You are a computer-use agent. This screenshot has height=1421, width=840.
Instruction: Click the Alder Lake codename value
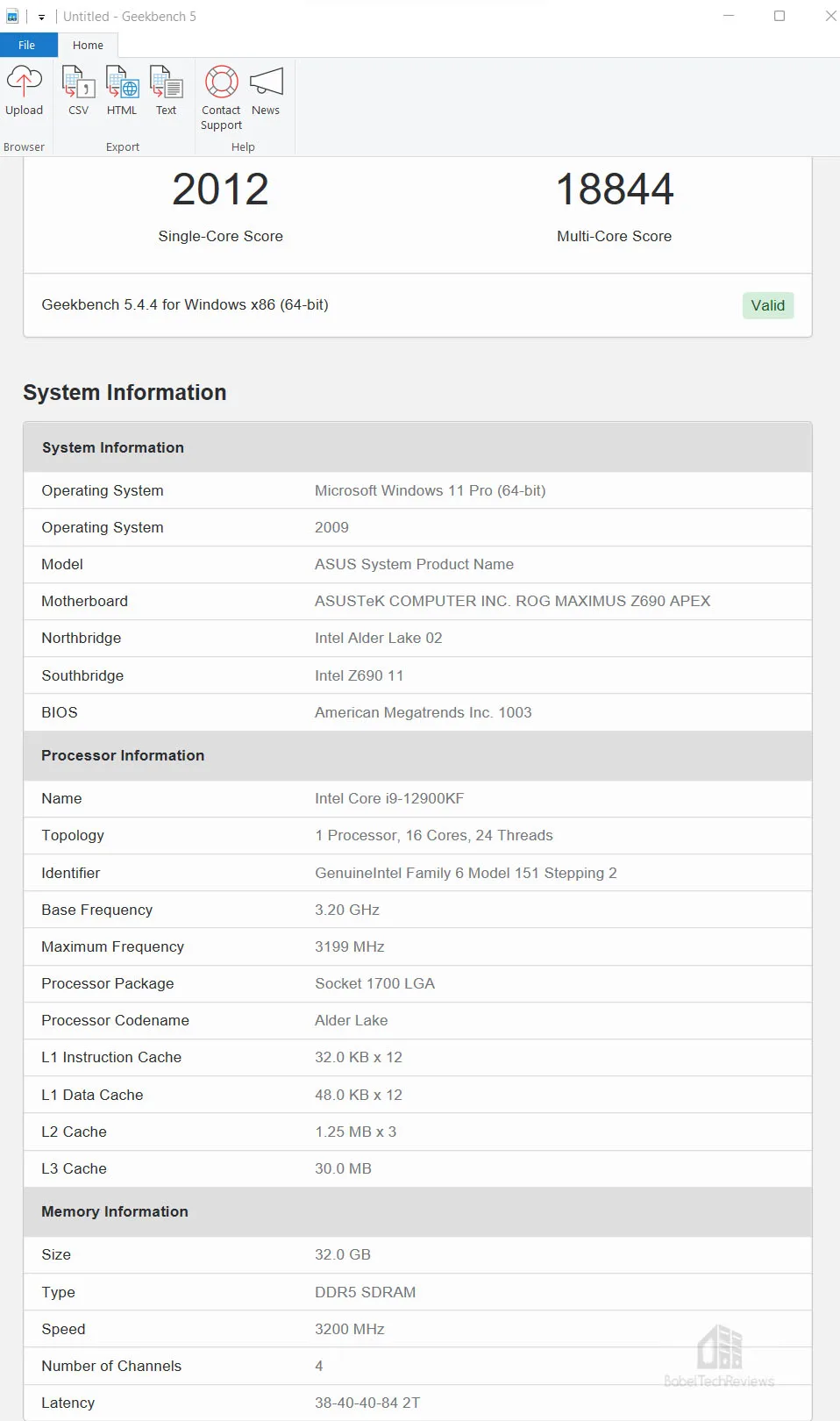pyautogui.click(x=352, y=1020)
